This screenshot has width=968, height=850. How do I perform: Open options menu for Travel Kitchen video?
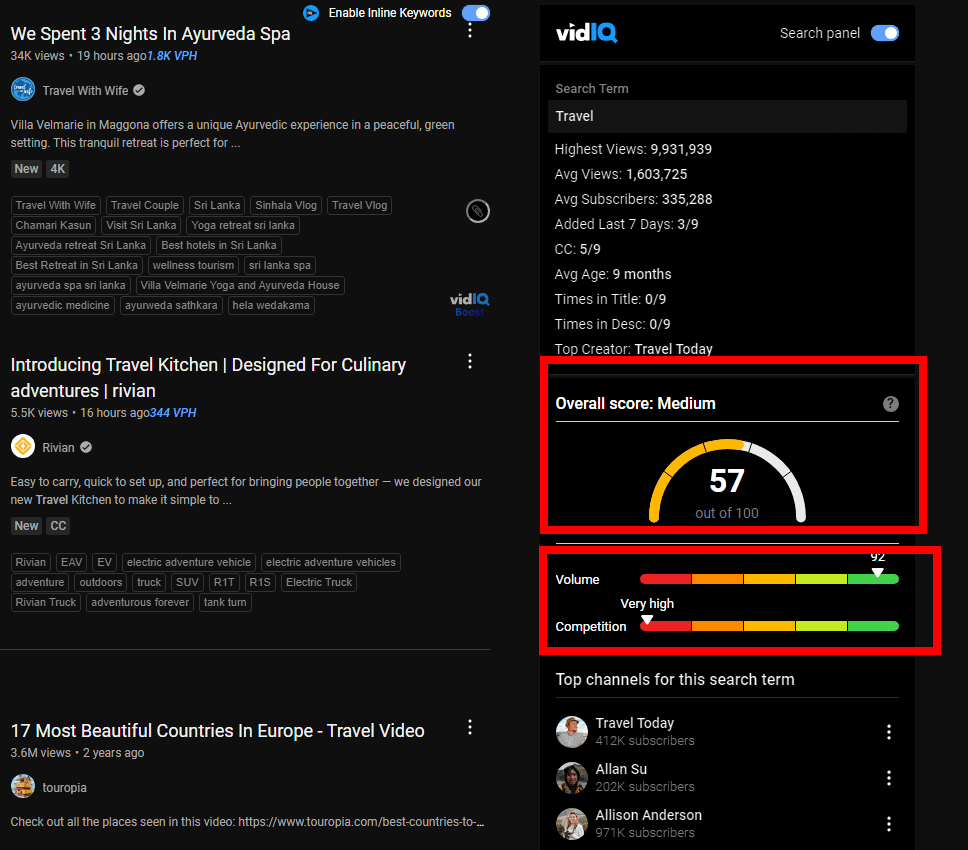tap(470, 361)
